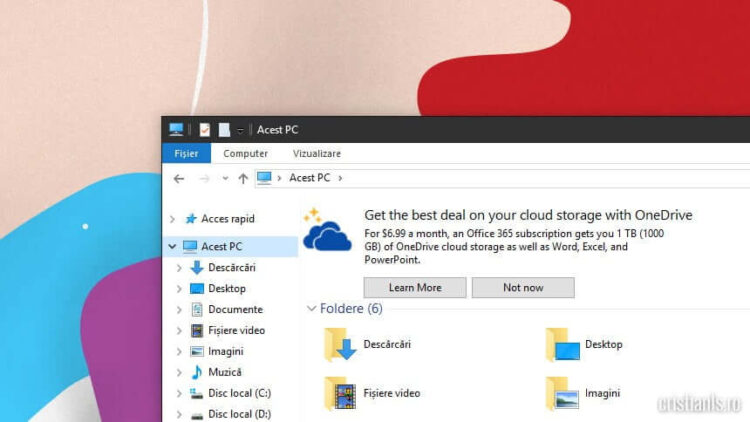The height and width of the screenshot is (422, 750).
Task: Dismiss the OneDrive offer with Not now
Action: coord(523,288)
